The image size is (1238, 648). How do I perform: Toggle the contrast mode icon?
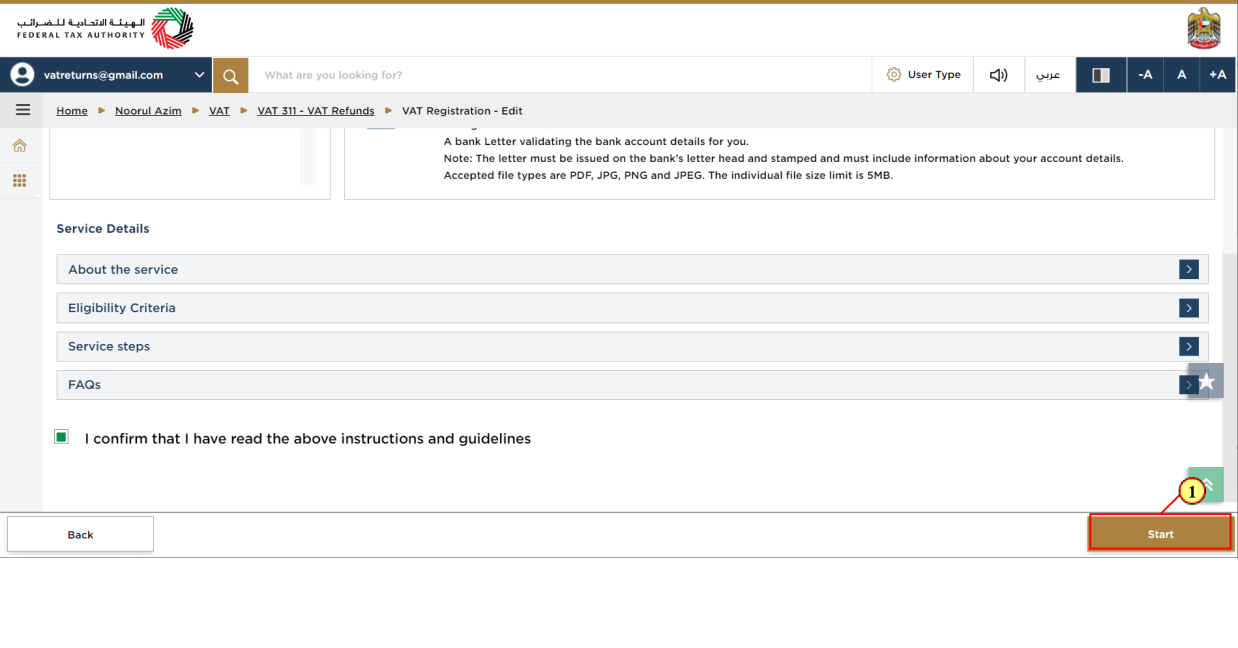tap(1101, 75)
